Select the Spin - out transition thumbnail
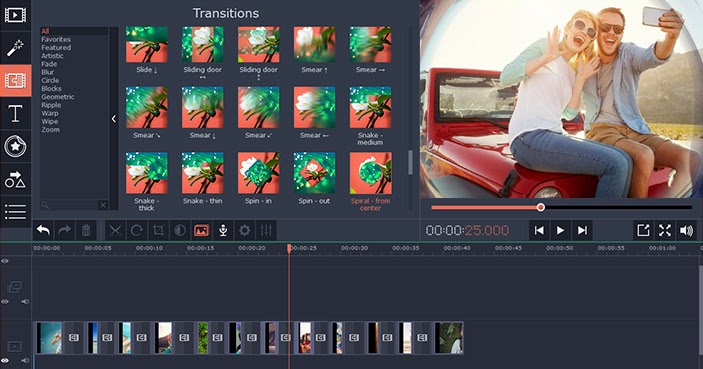Viewport: 703px width, 369px height. 314,173
